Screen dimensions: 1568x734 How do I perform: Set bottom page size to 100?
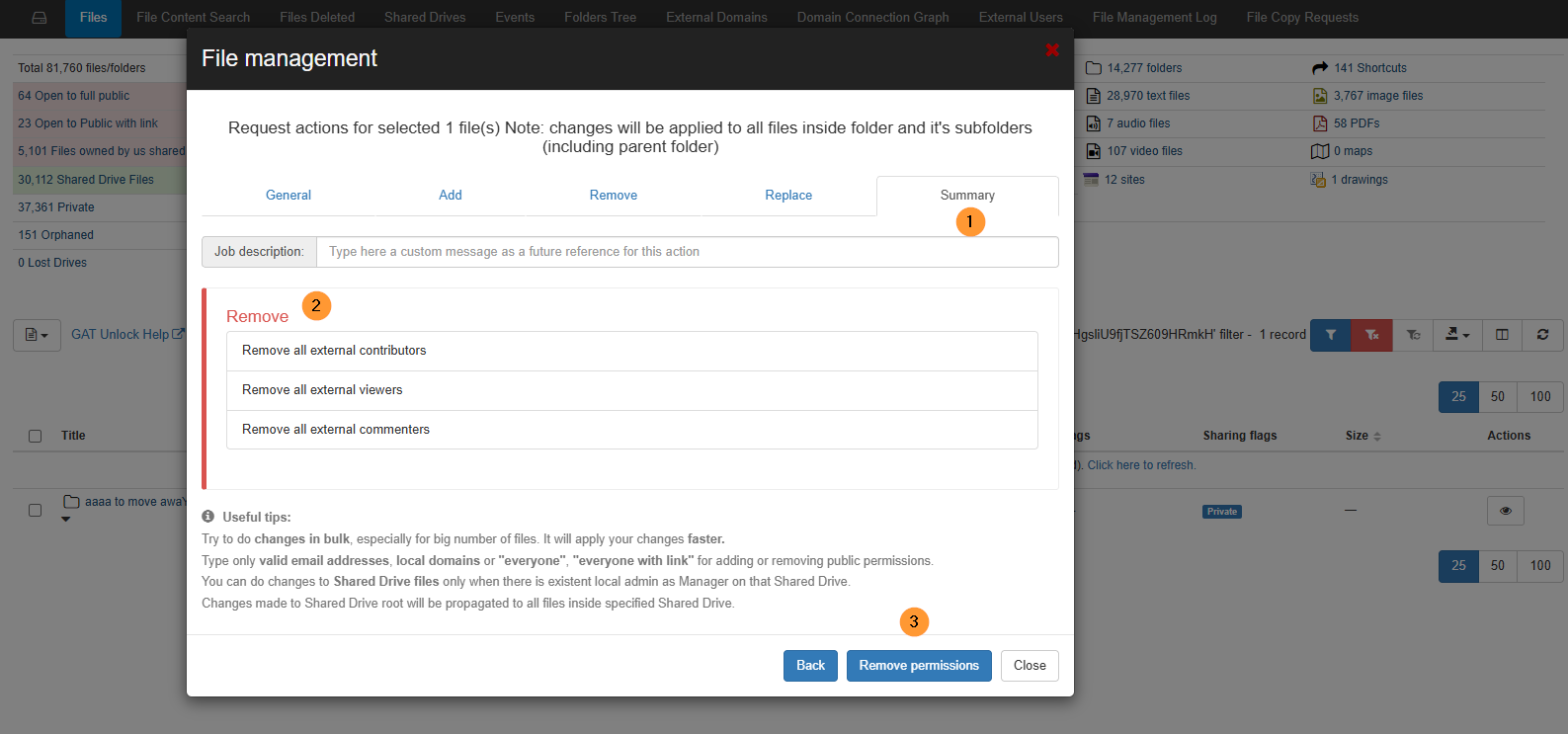click(x=1540, y=565)
